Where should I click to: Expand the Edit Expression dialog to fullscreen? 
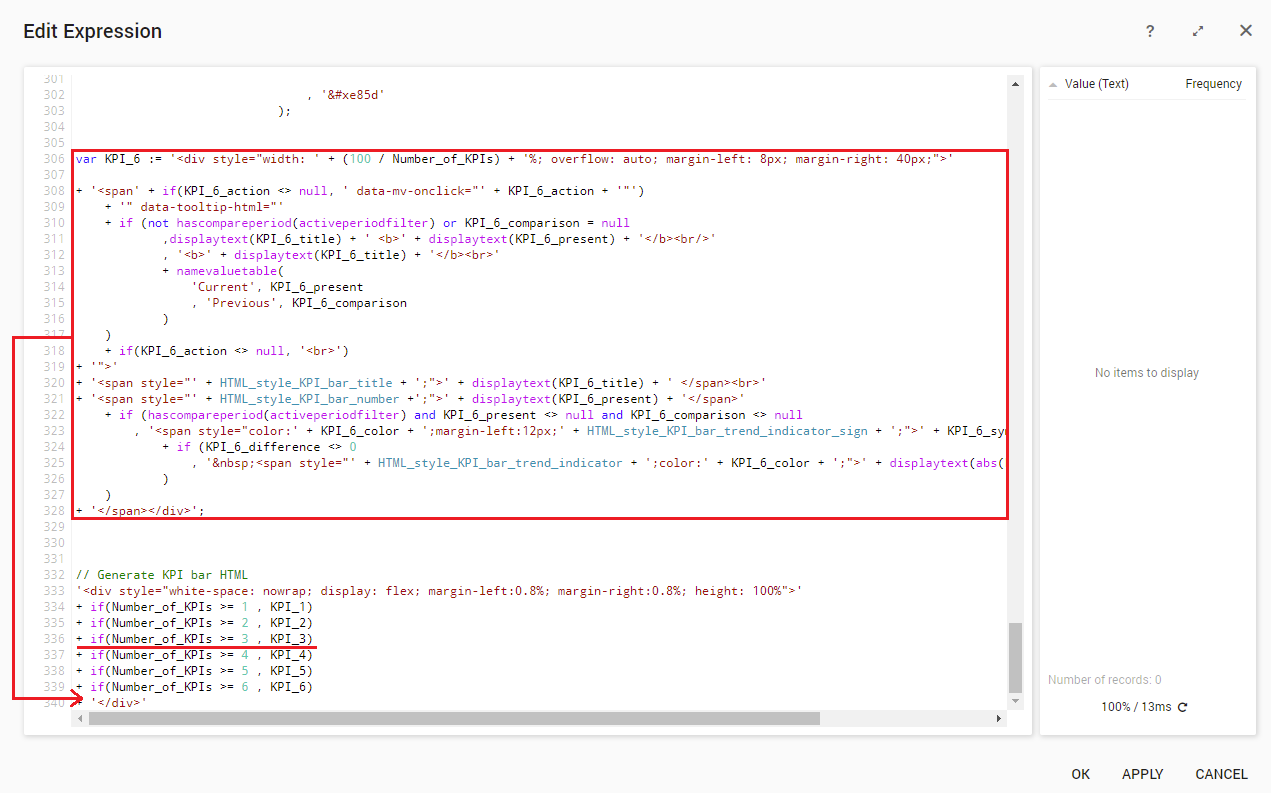[x=1198, y=31]
